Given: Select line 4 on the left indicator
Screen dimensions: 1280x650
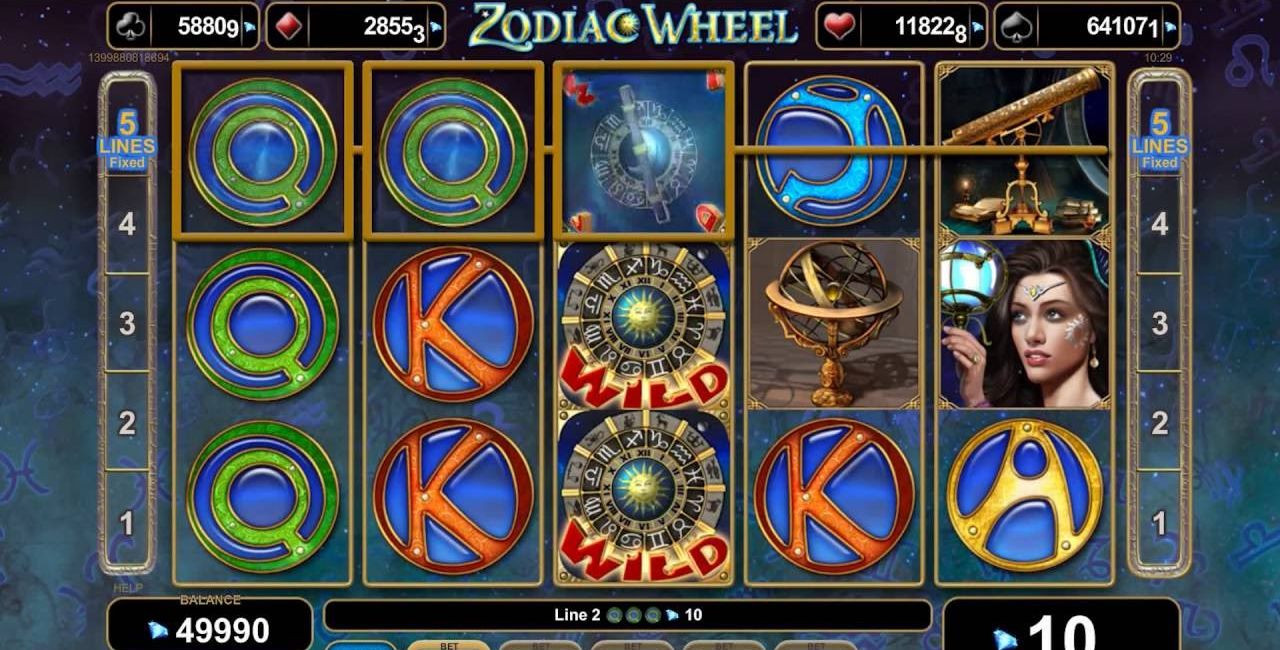Looking at the screenshot, I should pyautogui.click(x=127, y=224).
